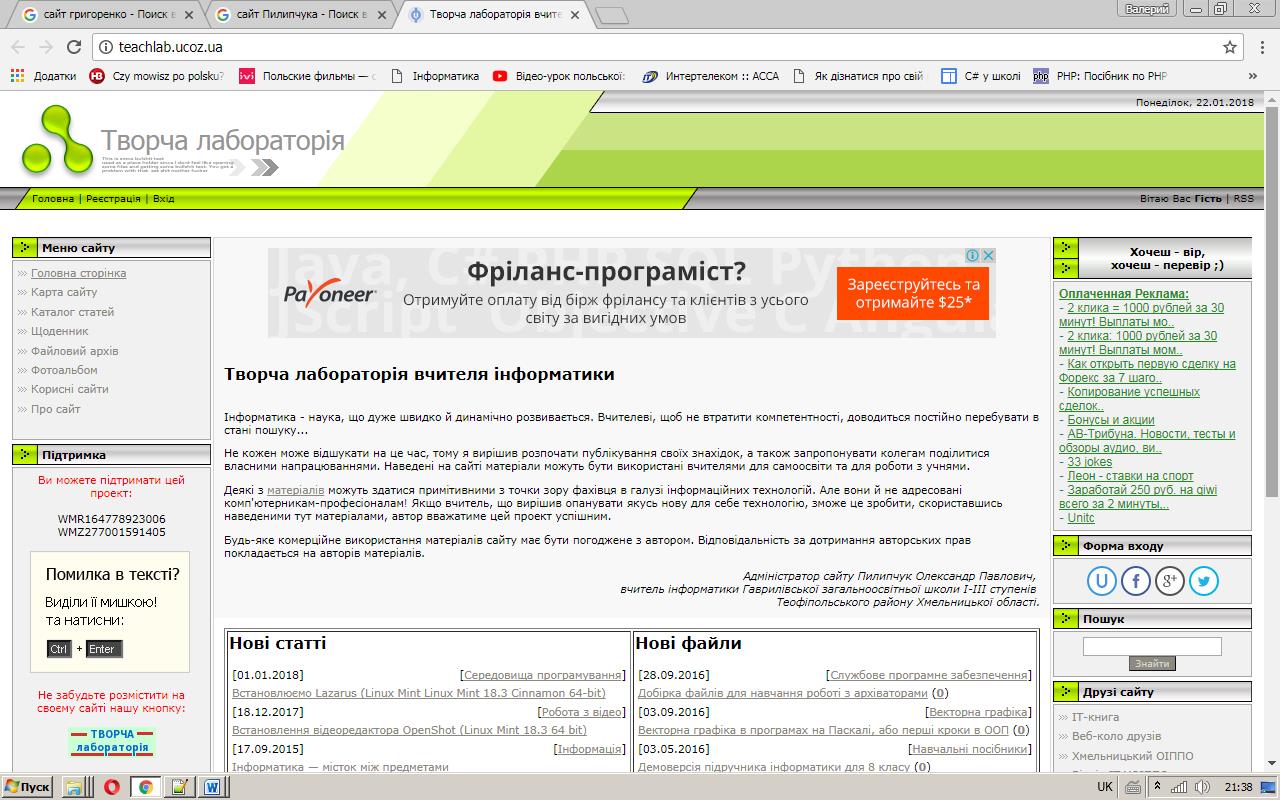The image size is (1280, 800).
Task: Open the RSS feed link
Action: 1243,199
